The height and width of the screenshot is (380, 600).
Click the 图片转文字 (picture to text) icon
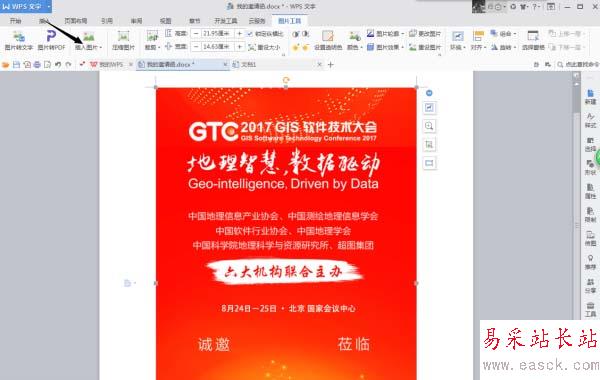pos(19,37)
